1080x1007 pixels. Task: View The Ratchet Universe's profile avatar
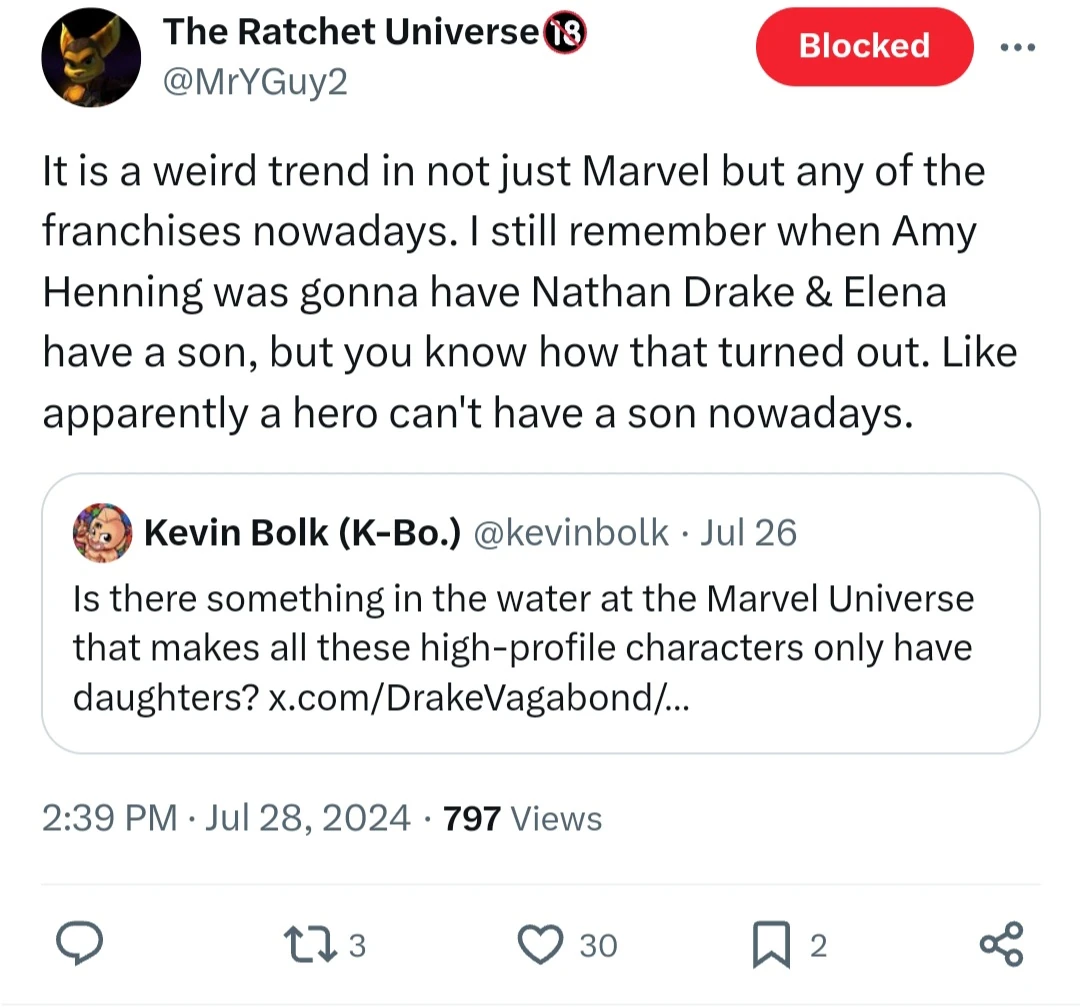(x=91, y=56)
